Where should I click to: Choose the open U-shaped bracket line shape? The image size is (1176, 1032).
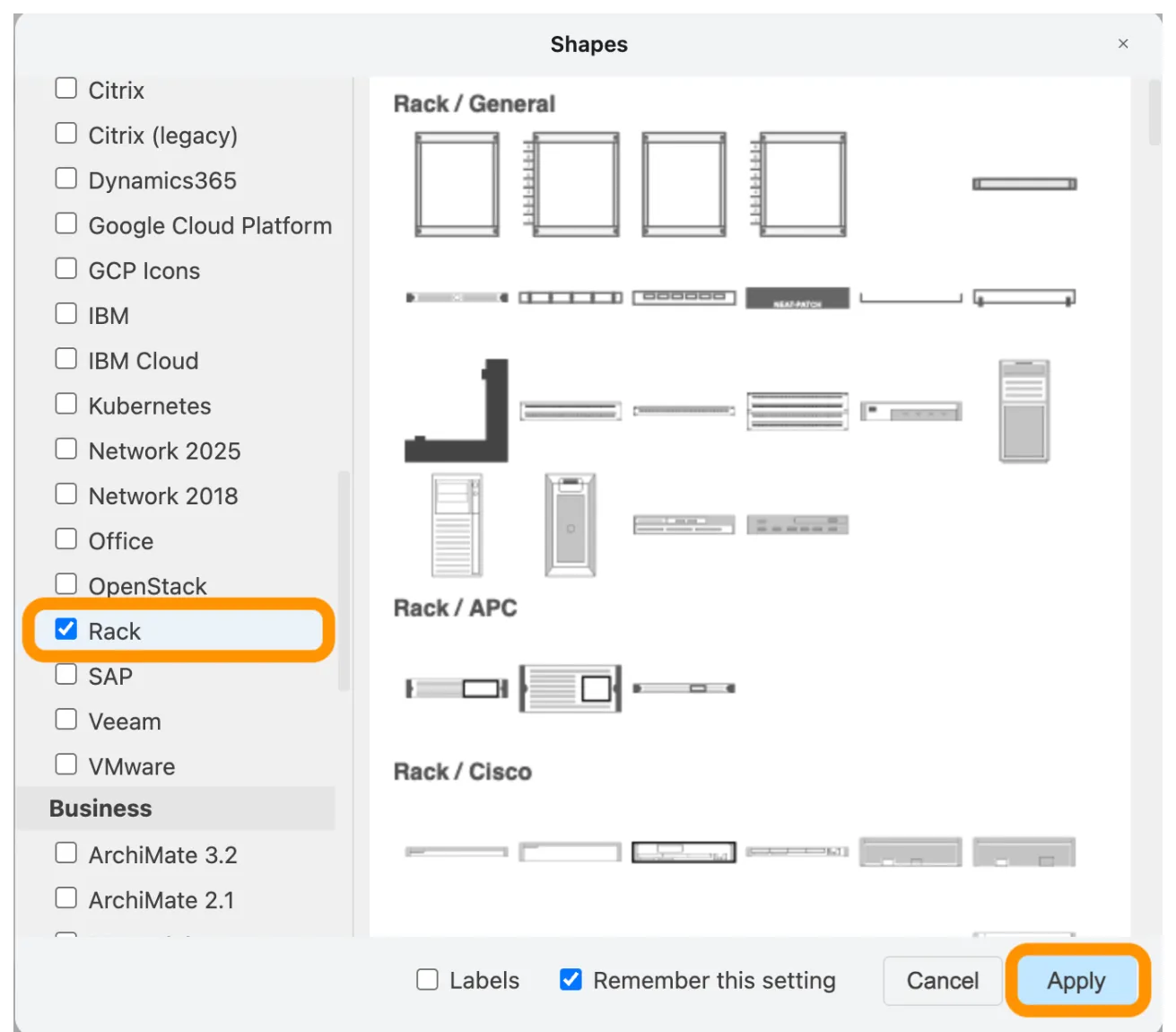coord(910,298)
